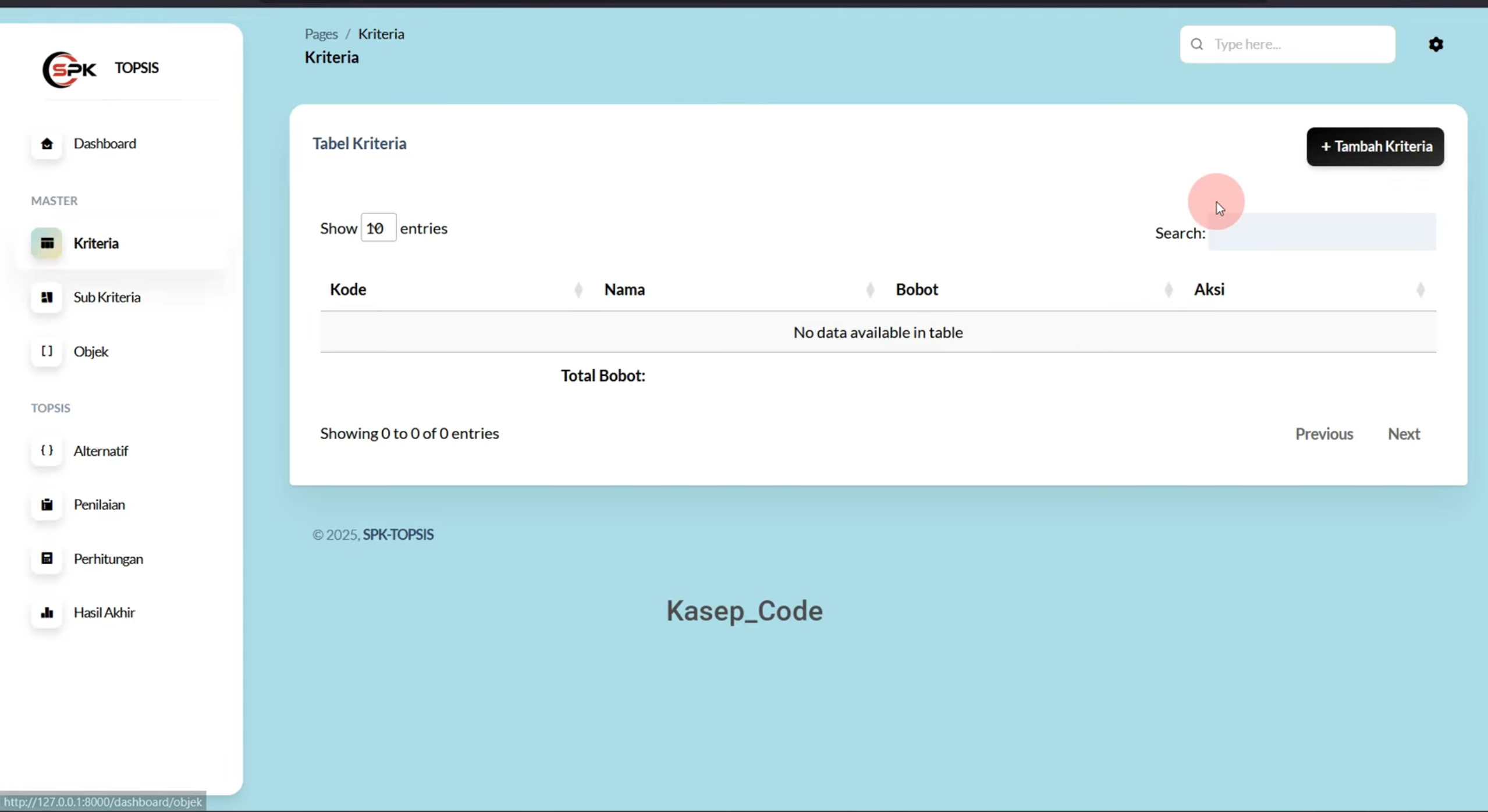Open the Show entries count dropdown
Viewport: 1488px width, 812px height.
pos(378,228)
